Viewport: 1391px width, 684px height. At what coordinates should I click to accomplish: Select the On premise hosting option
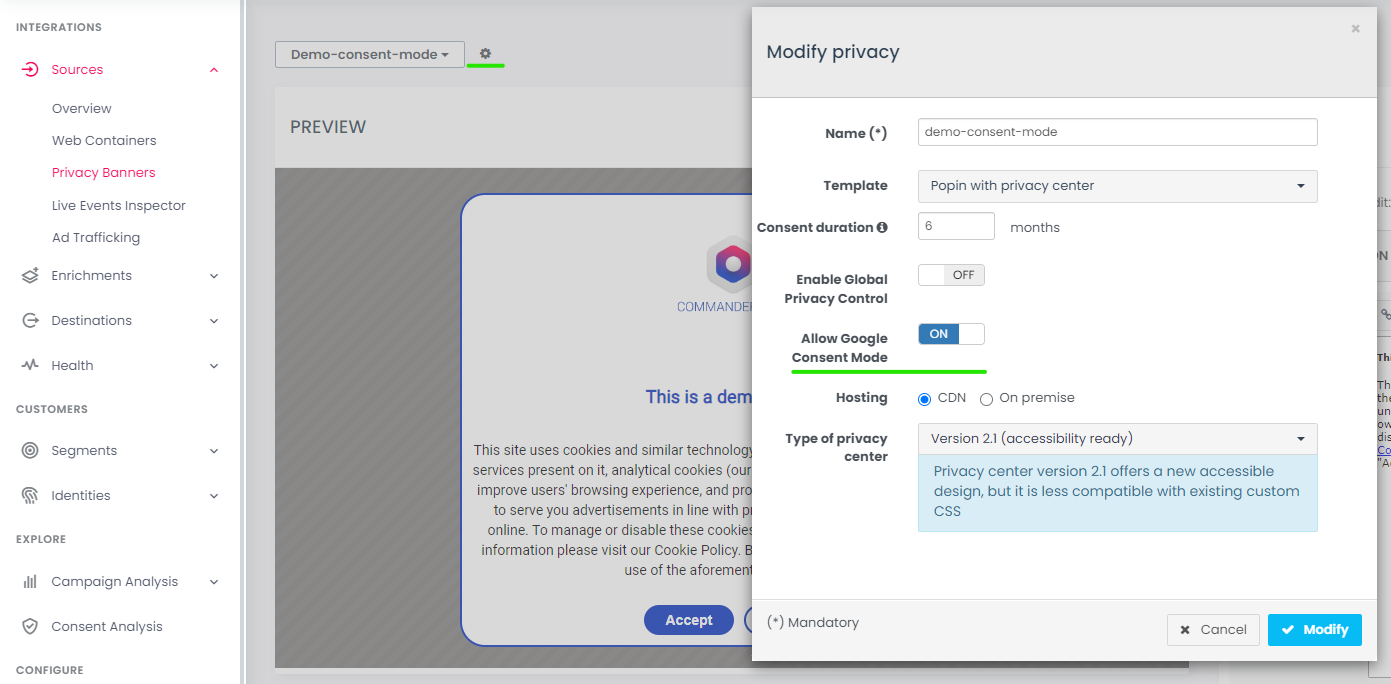tap(986, 399)
